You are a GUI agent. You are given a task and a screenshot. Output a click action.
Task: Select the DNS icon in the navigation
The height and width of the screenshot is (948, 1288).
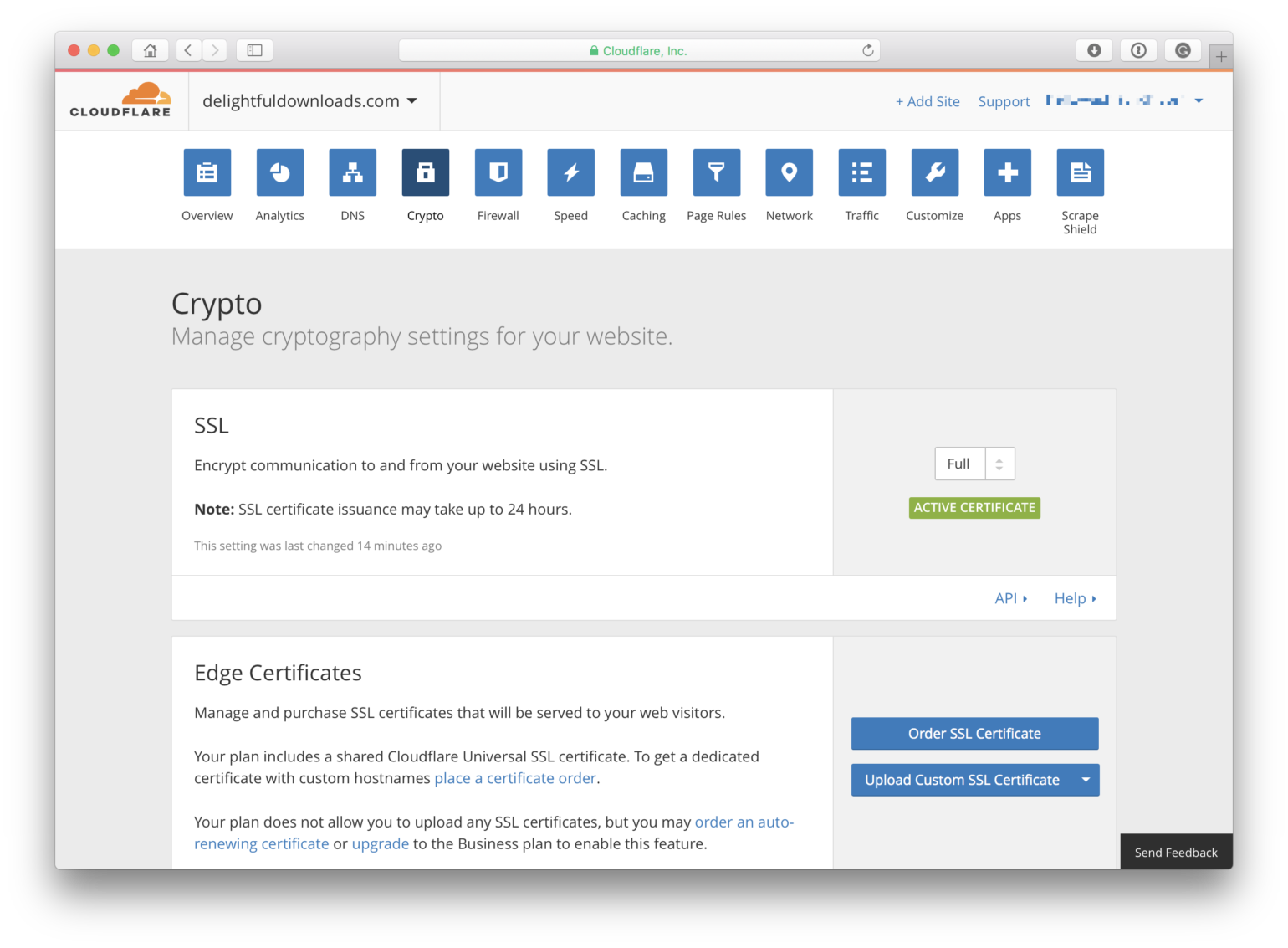click(x=352, y=172)
